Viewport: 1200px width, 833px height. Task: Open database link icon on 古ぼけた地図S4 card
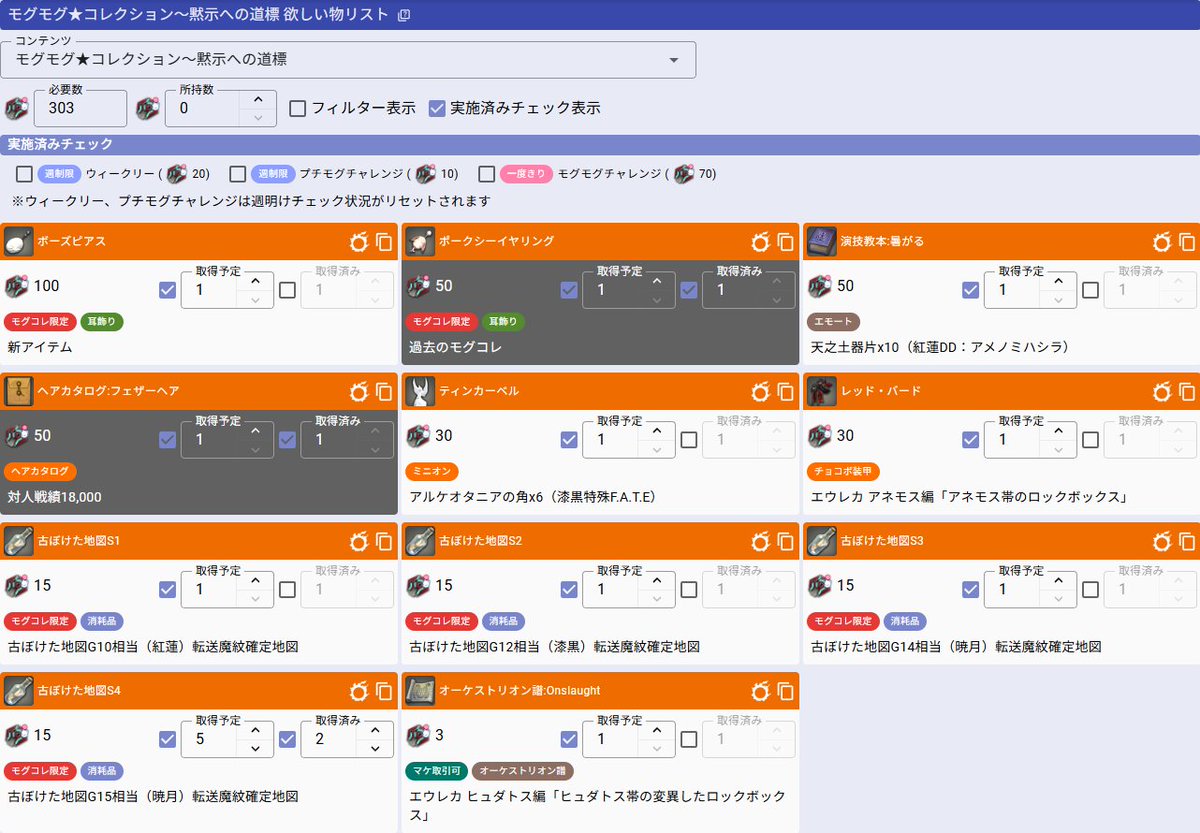tap(358, 691)
